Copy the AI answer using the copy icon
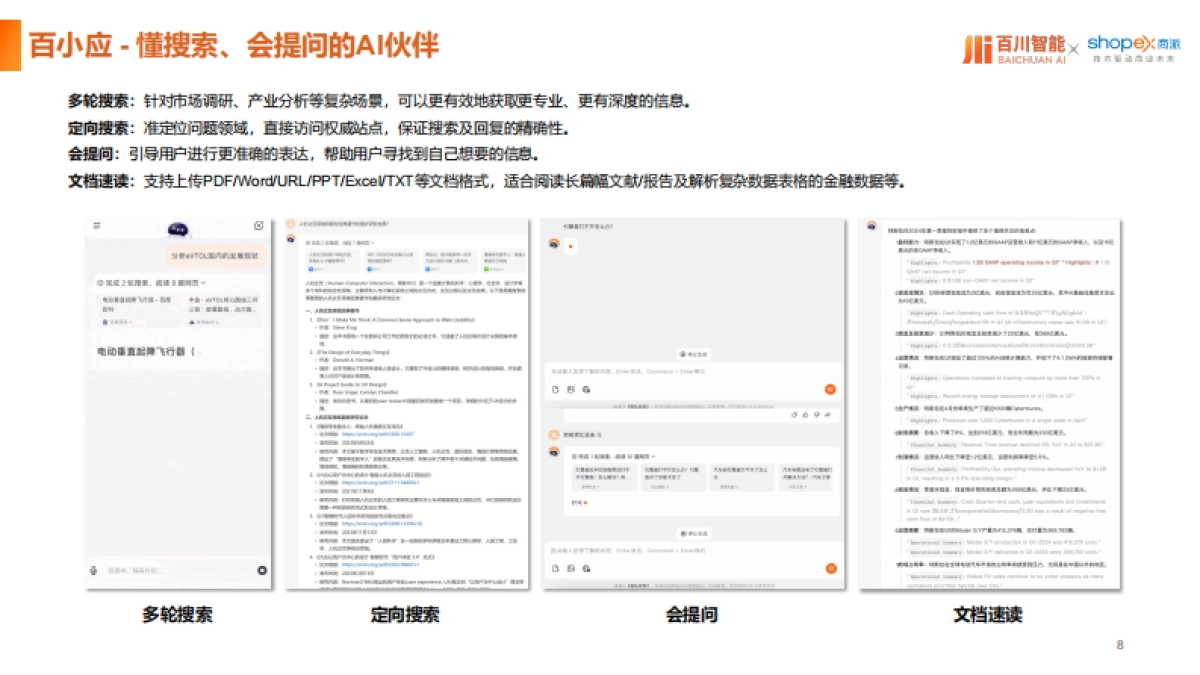 (x=794, y=415)
